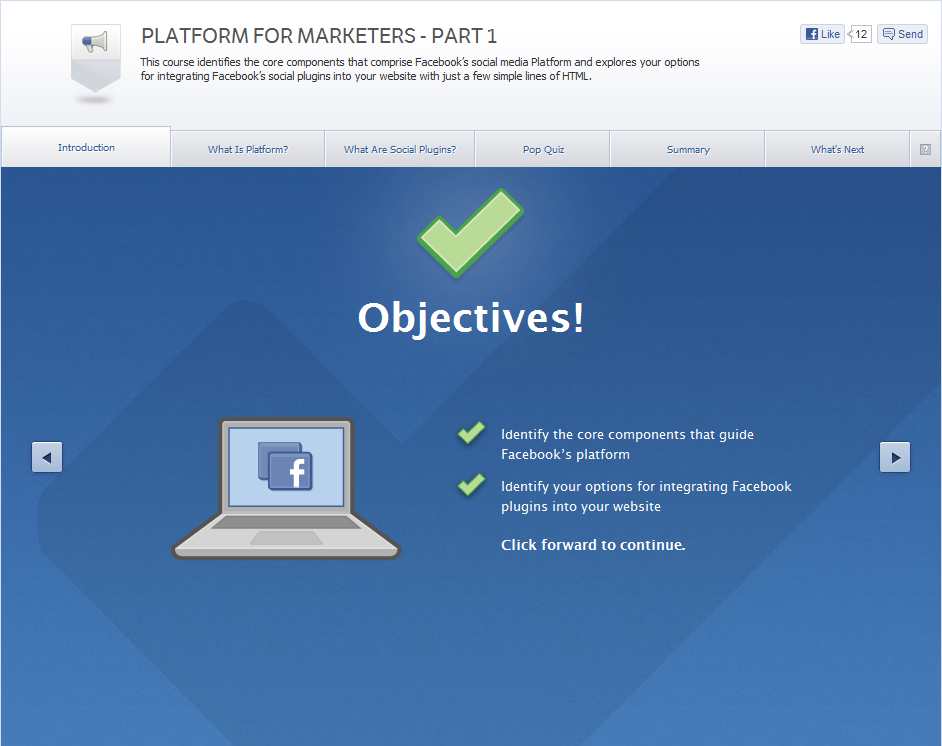Screen dimensions: 942x746
Task: Click the checkmark beside core components objective
Action: point(472,433)
